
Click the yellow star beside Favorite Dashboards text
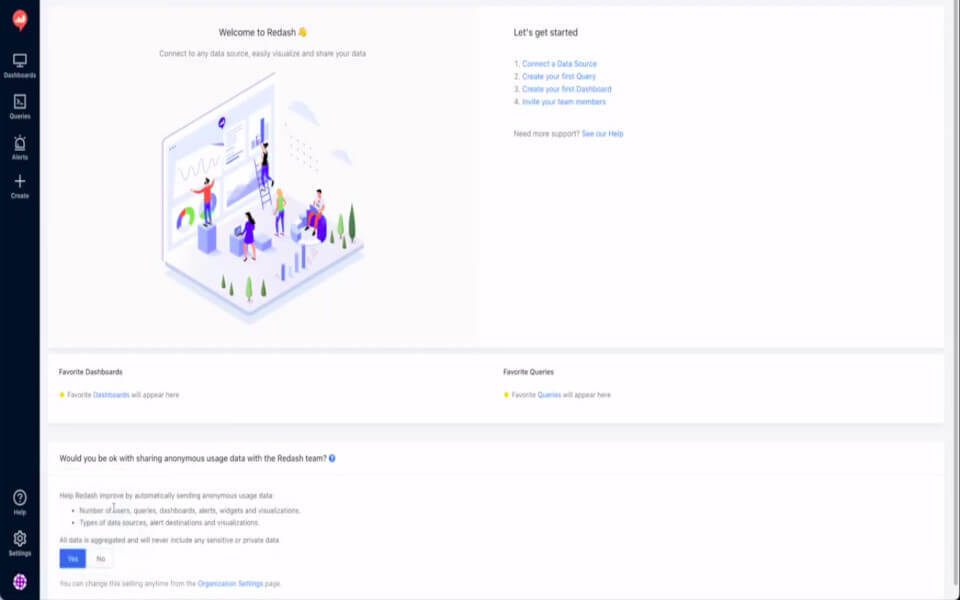[x=62, y=395]
